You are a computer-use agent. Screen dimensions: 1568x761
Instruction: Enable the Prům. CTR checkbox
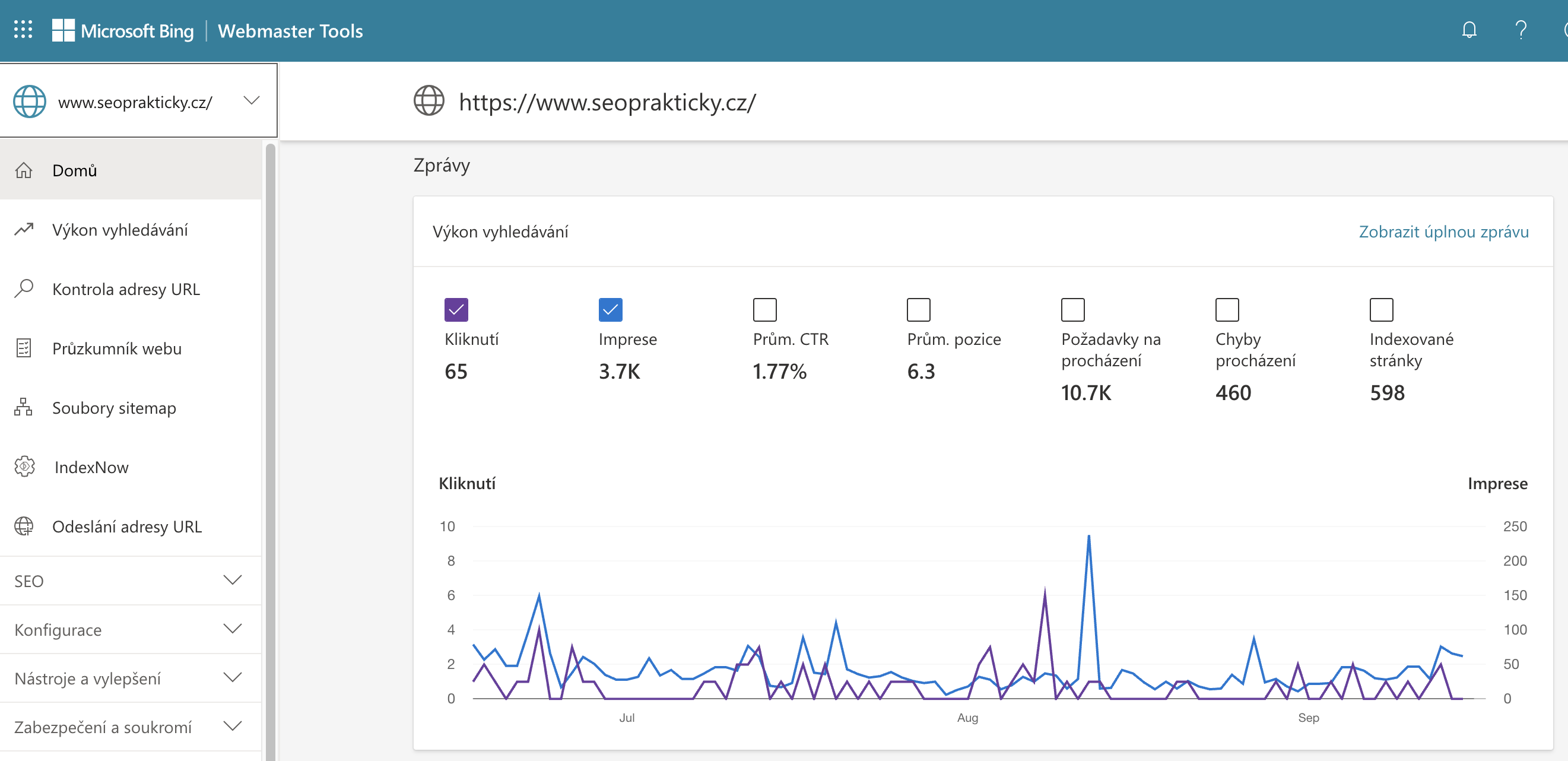[764, 310]
